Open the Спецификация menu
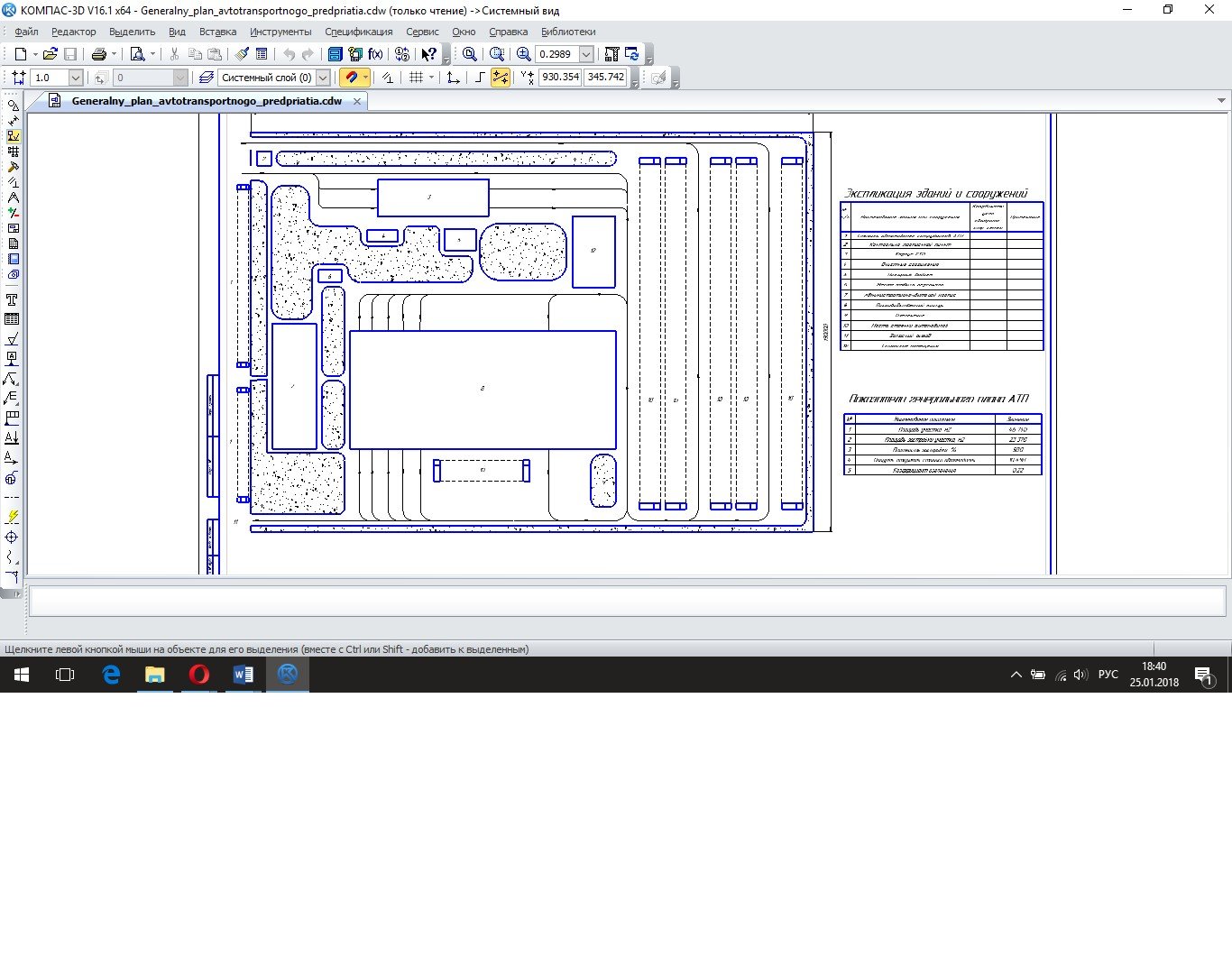 click(x=358, y=32)
